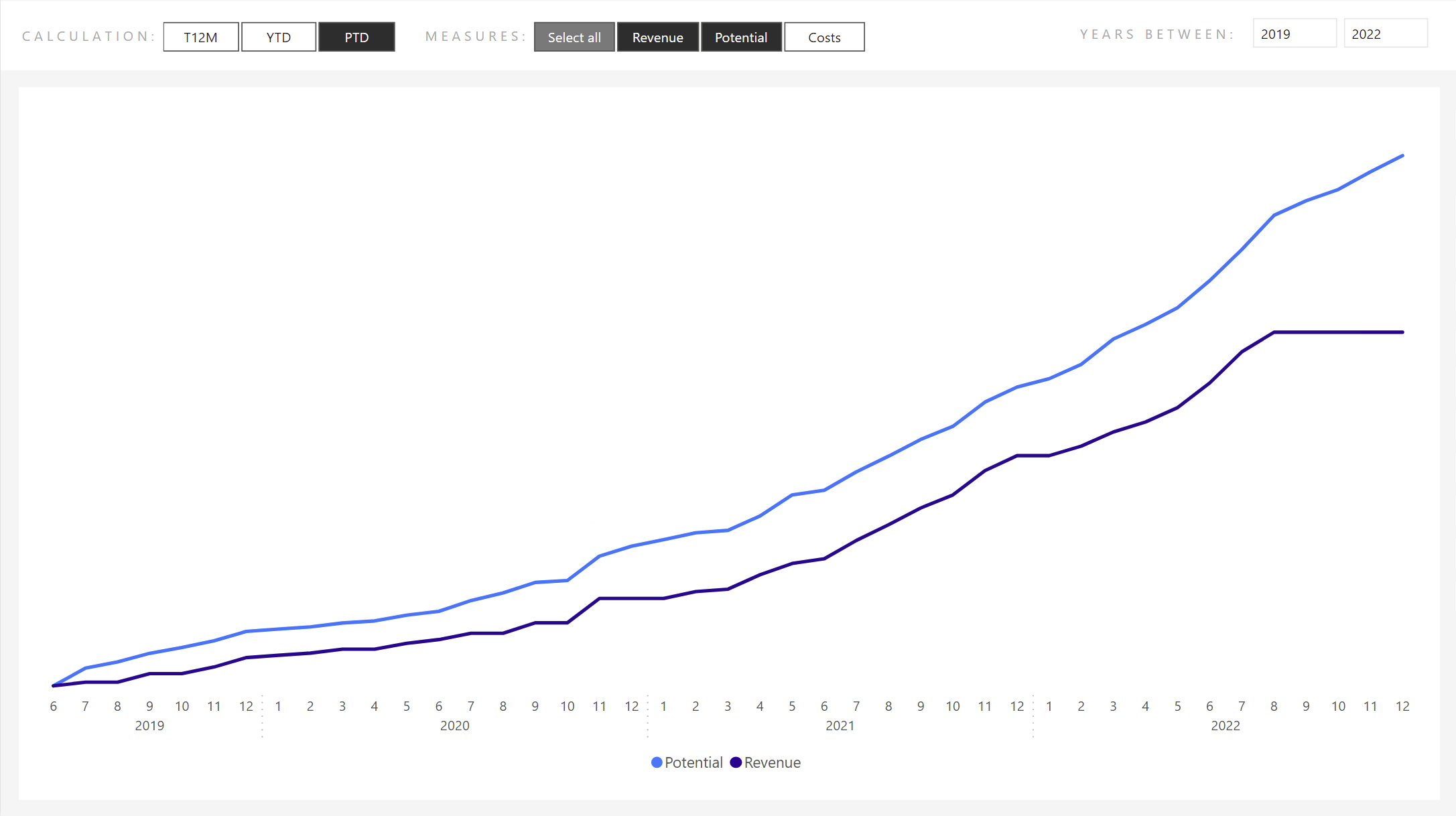Click the 2022 year axis label
The height and width of the screenshot is (816, 1456).
tap(1226, 726)
